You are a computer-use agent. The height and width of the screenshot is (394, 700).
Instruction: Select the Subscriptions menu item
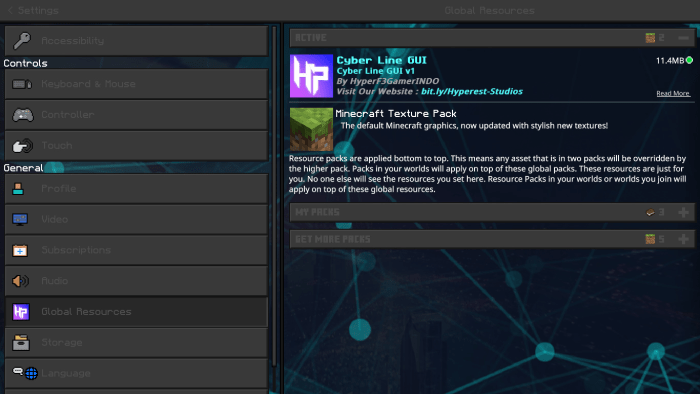(x=136, y=250)
